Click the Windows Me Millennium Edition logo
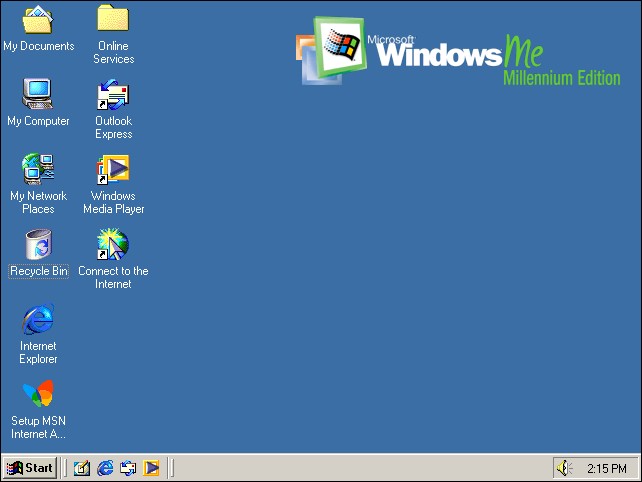This screenshot has width=642, height=482. [458, 52]
